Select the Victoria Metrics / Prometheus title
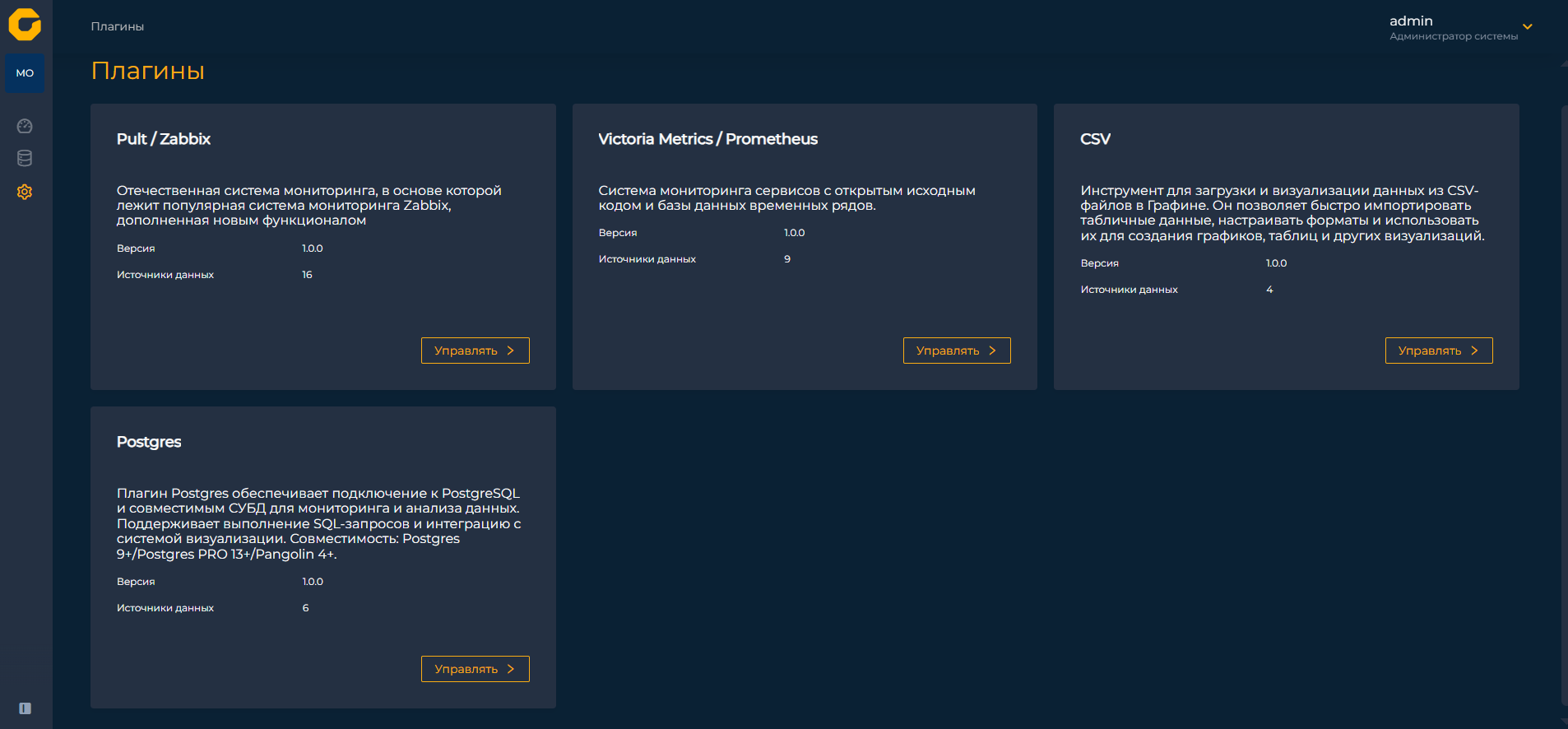Screen dimensions: 1568x729 pyautogui.click(x=708, y=139)
